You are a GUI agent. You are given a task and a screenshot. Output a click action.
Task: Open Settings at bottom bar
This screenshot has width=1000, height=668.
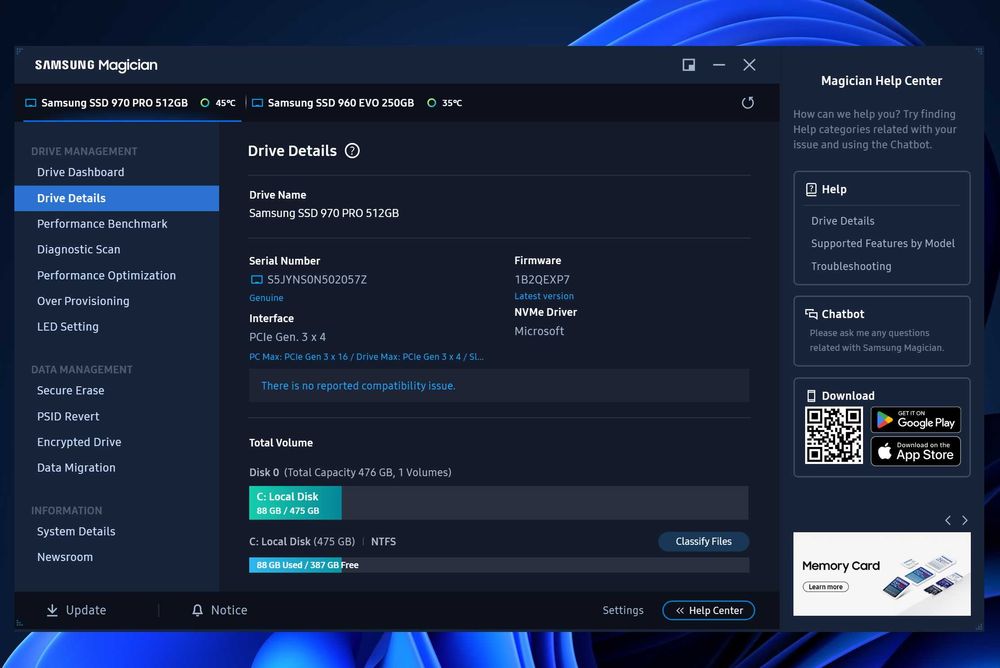[623, 611]
